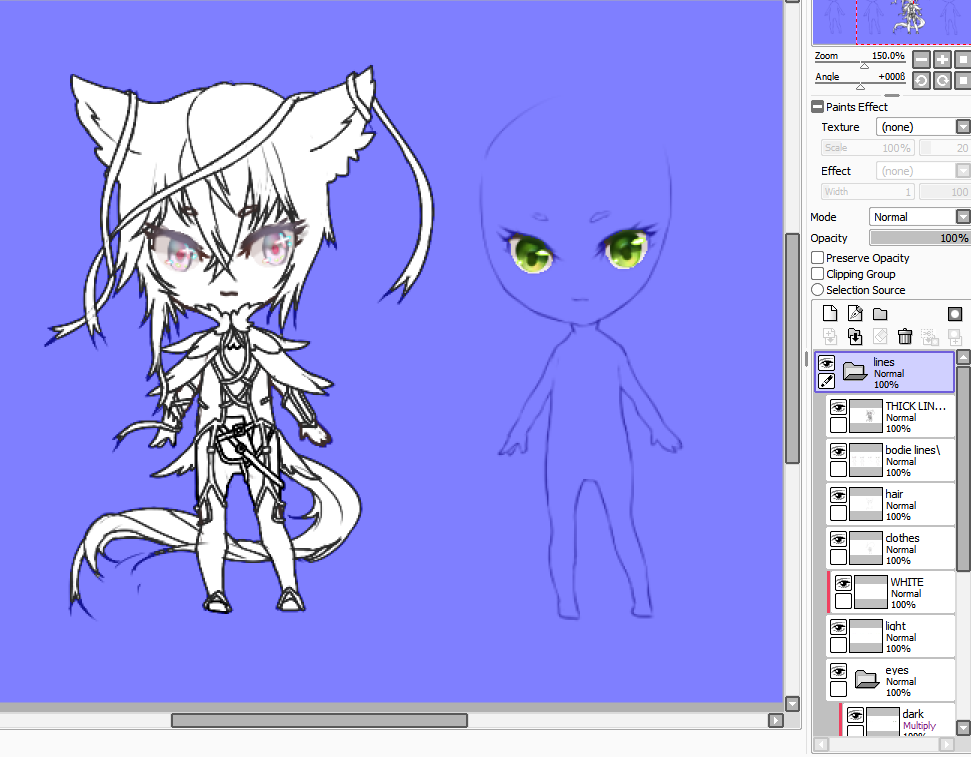Select Selection Source radio button
This screenshot has width=971, height=757.
click(817, 290)
